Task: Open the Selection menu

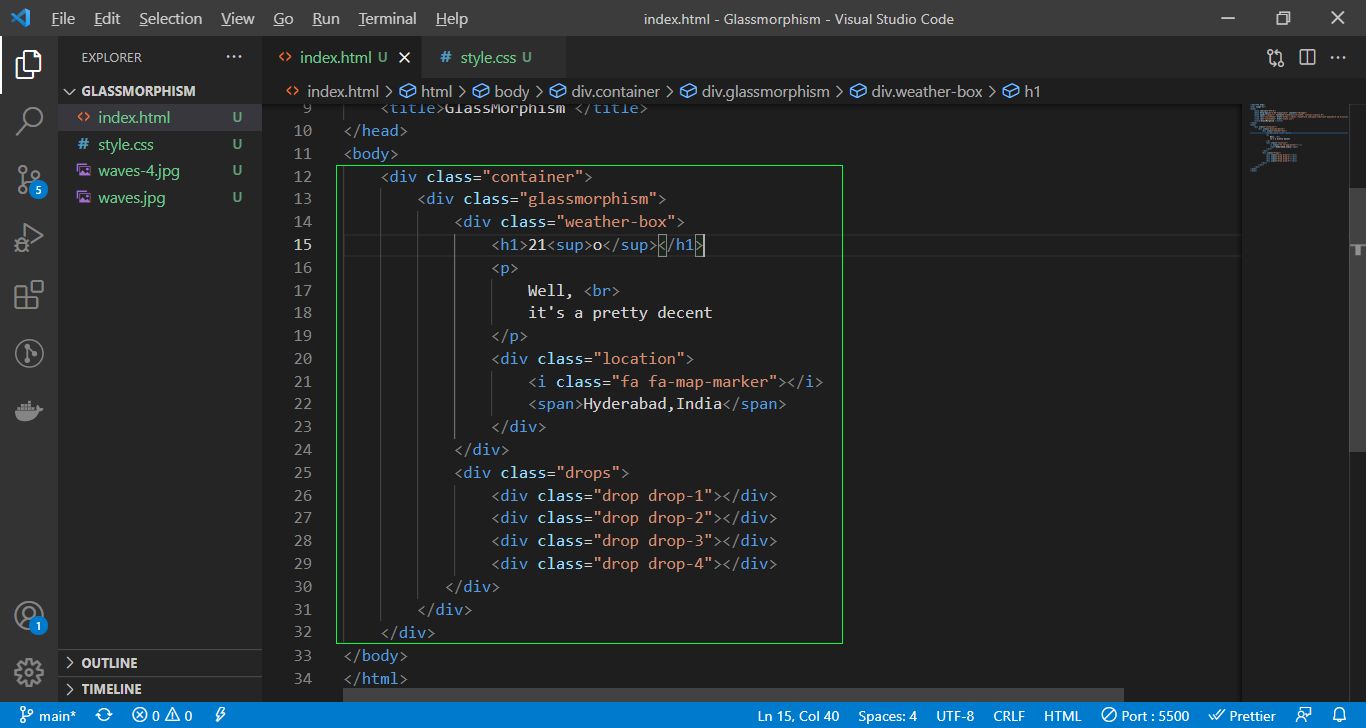Action: point(170,19)
